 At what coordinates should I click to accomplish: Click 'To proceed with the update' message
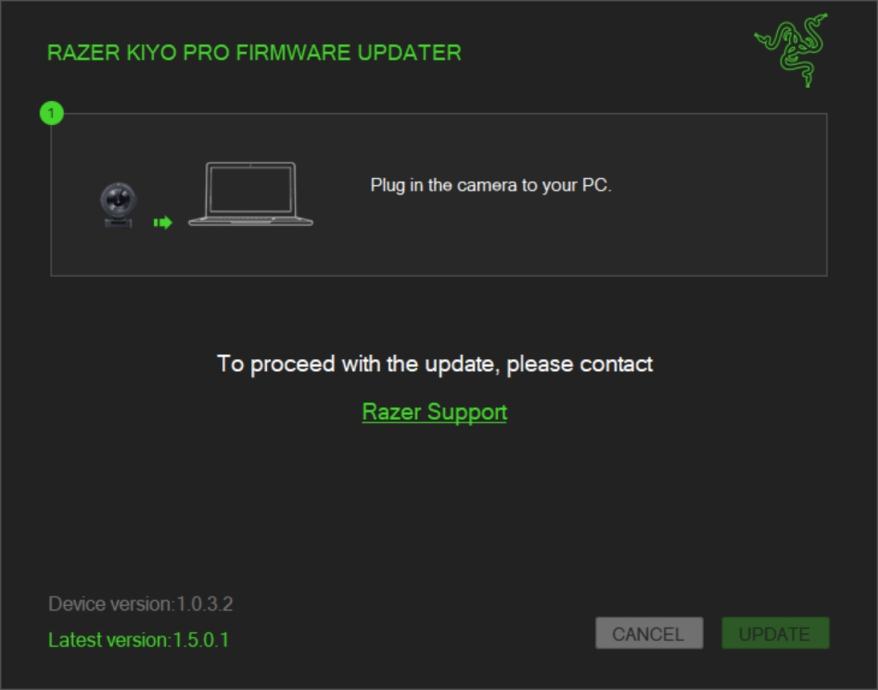tap(435, 364)
